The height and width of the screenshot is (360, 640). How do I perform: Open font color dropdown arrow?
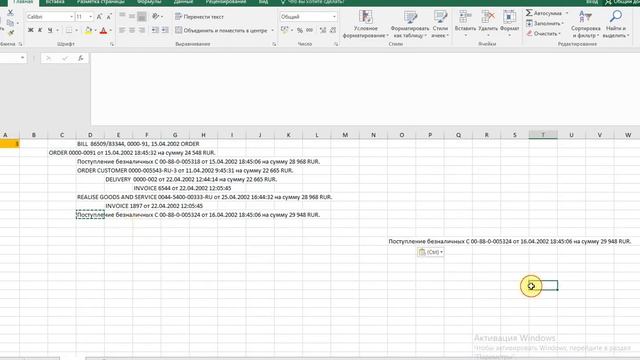click(111, 31)
